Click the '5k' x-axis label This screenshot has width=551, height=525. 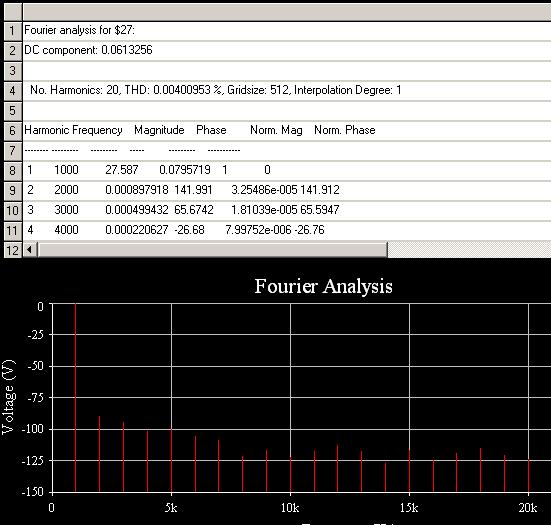pyautogui.click(x=171, y=508)
